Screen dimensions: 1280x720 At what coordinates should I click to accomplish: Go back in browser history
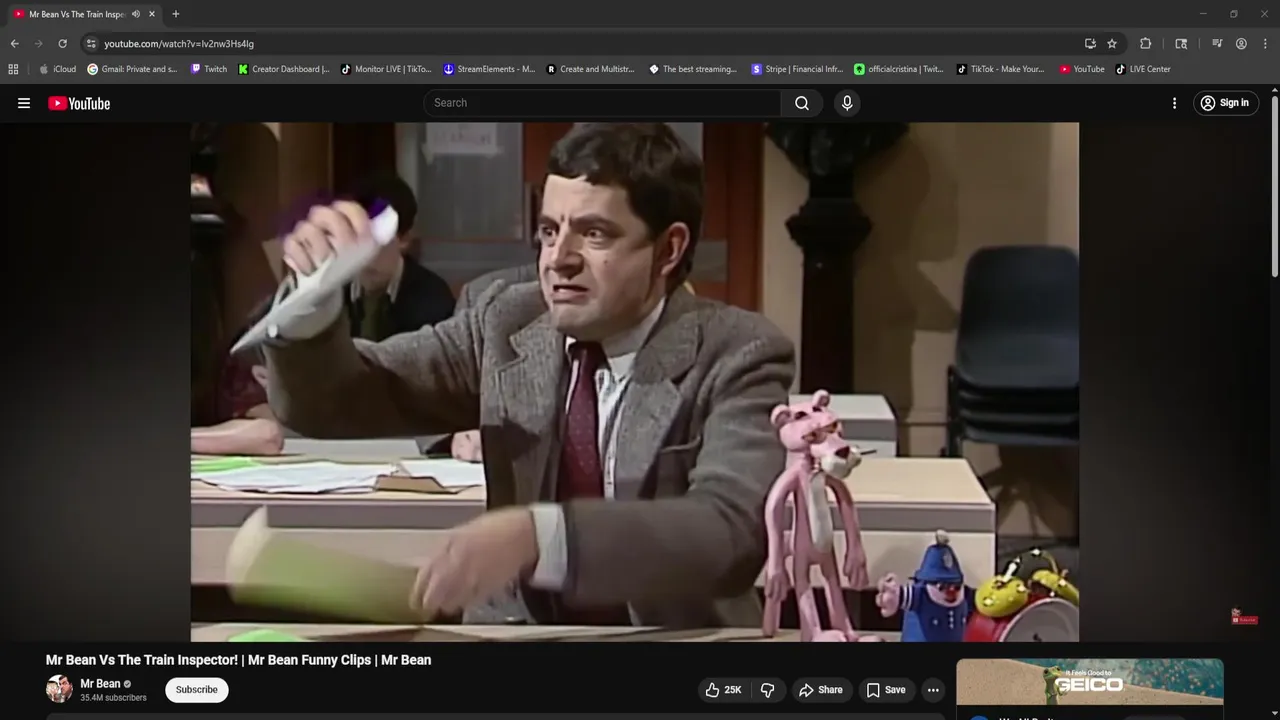coord(14,44)
